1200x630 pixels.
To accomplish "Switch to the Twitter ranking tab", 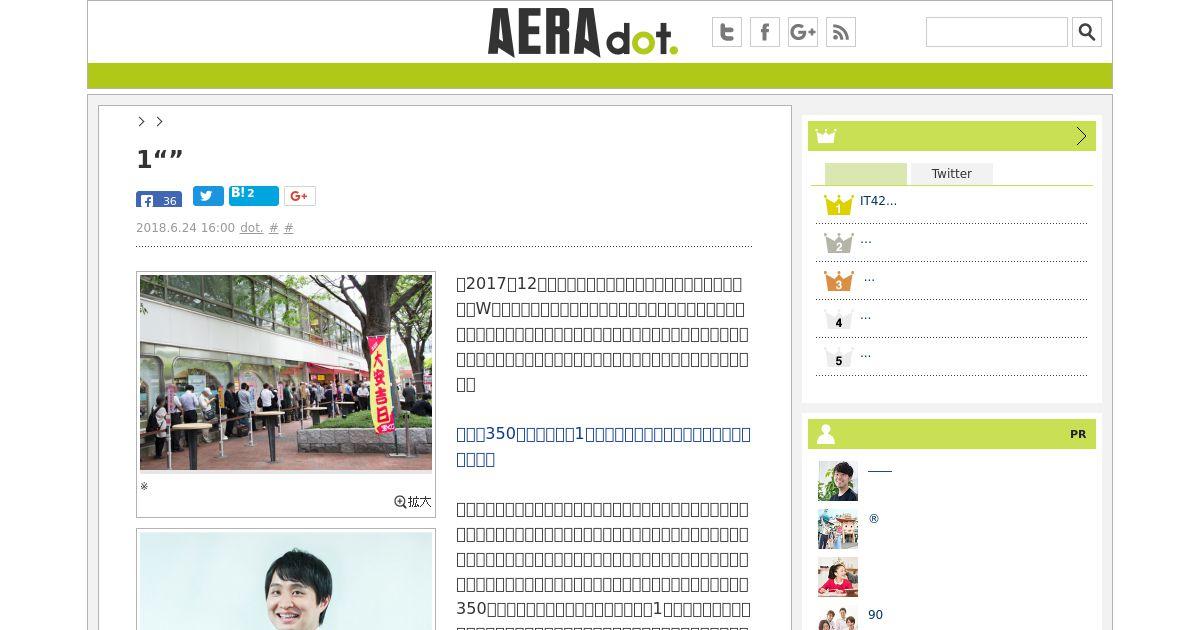I will (x=952, y=174).
